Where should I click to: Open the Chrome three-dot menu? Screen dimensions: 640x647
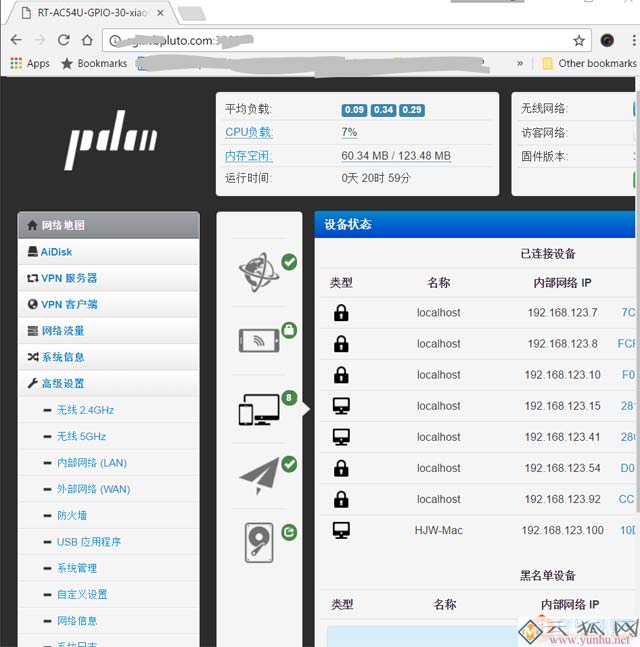point(633,40)
